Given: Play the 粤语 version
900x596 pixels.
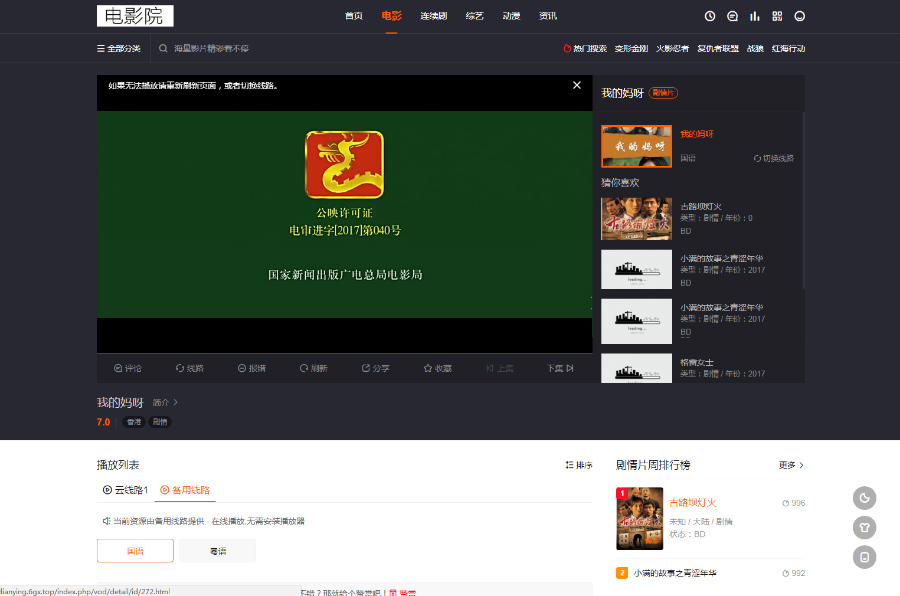Looking at the screenshot, I should coord(218,551).
